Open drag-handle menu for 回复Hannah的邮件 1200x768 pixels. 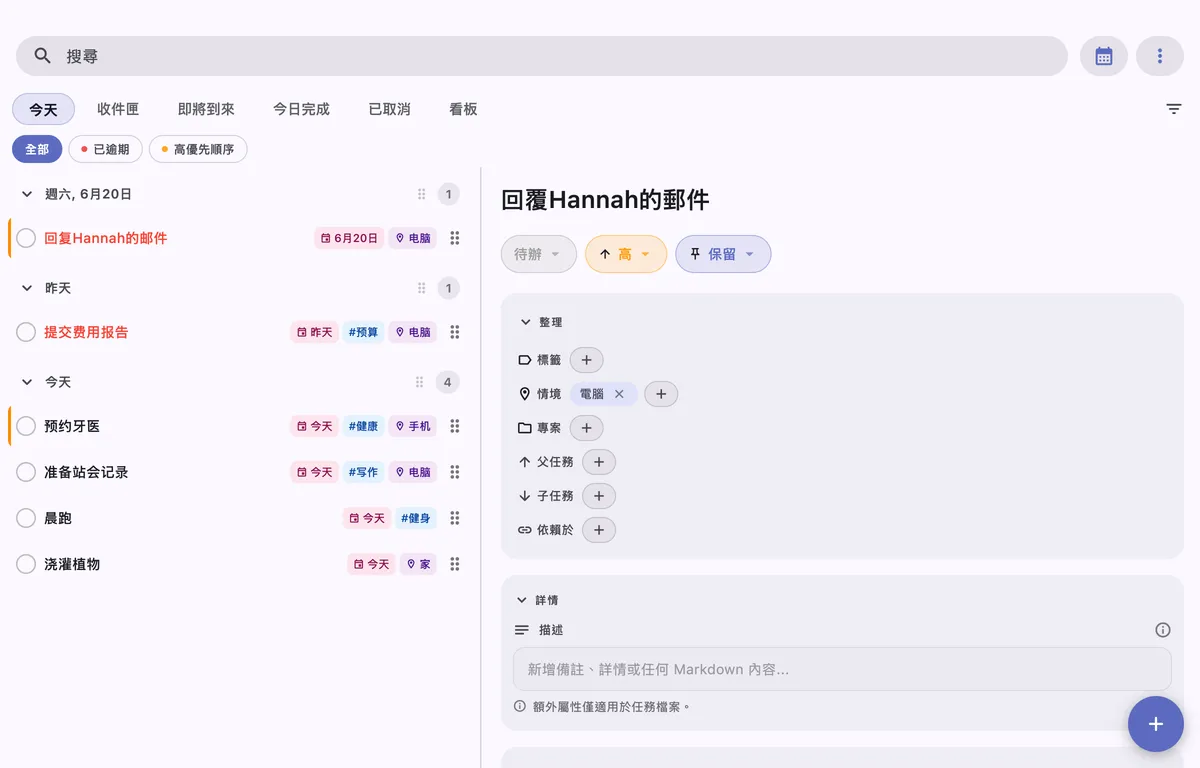pyautogui.click(x=455, y=238)
